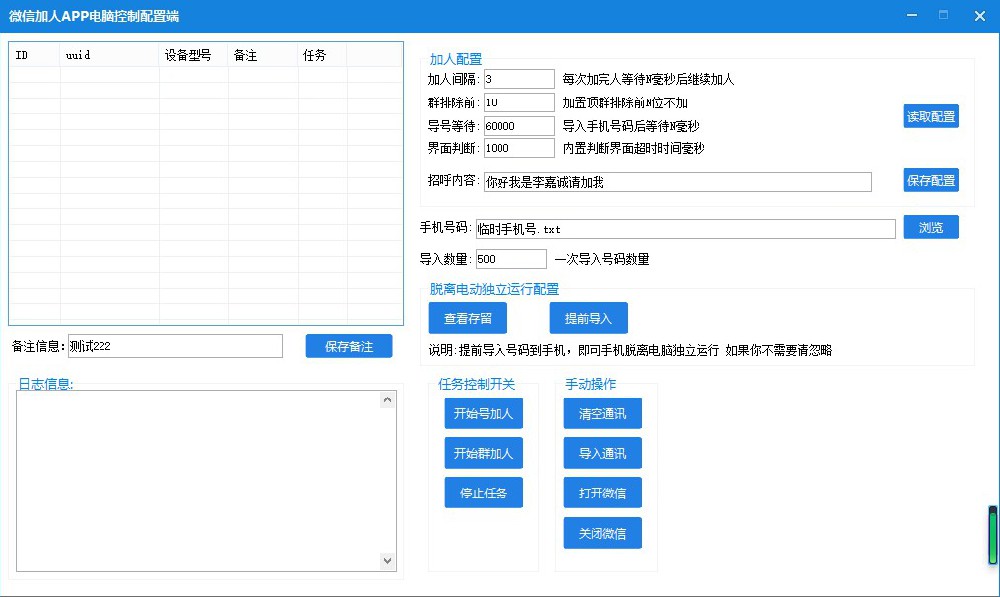Click the 提前导入 button
This screenshot has height=597, width=1000.
[588, 318]
